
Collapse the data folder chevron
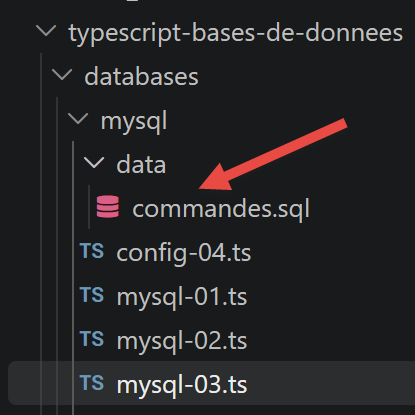[94, 163]
